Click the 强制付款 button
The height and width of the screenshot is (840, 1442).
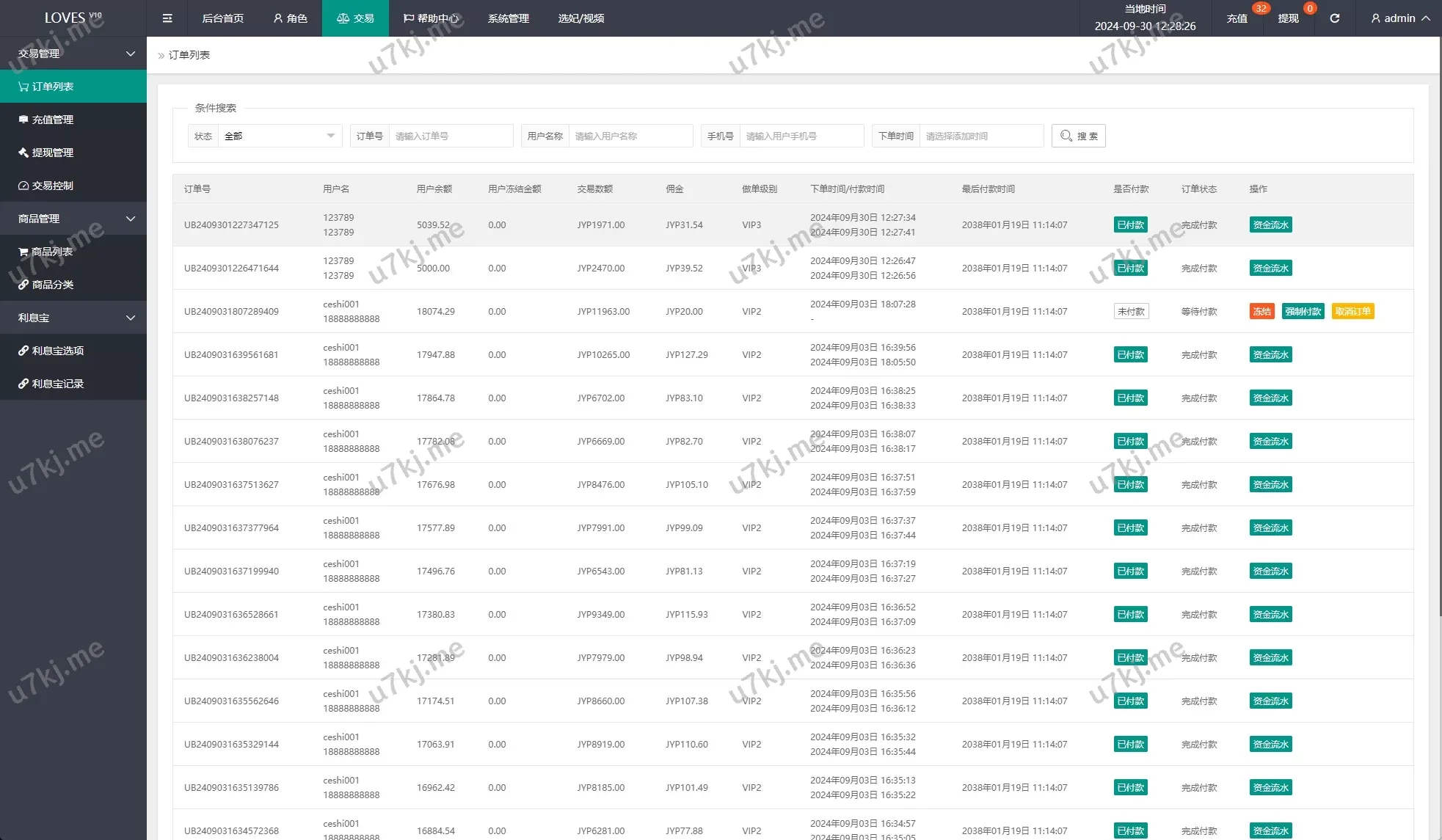pos(1303,311)
